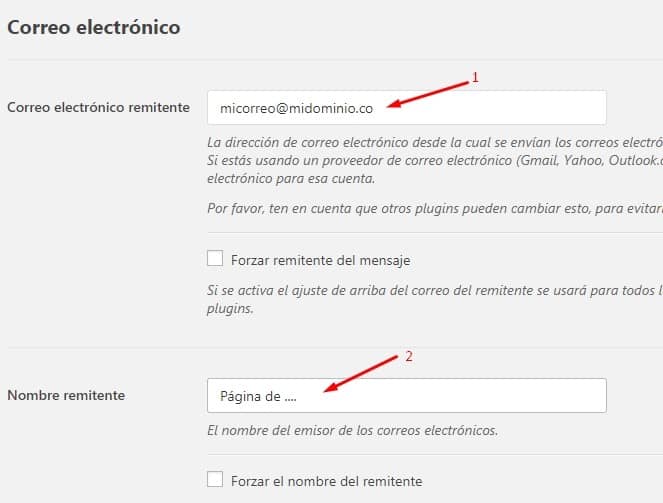The width and height of the screenshot is (663, 503).
Task: Click the 'electrónico para esa cuenta' text line
Action: [x=291, y=179]
